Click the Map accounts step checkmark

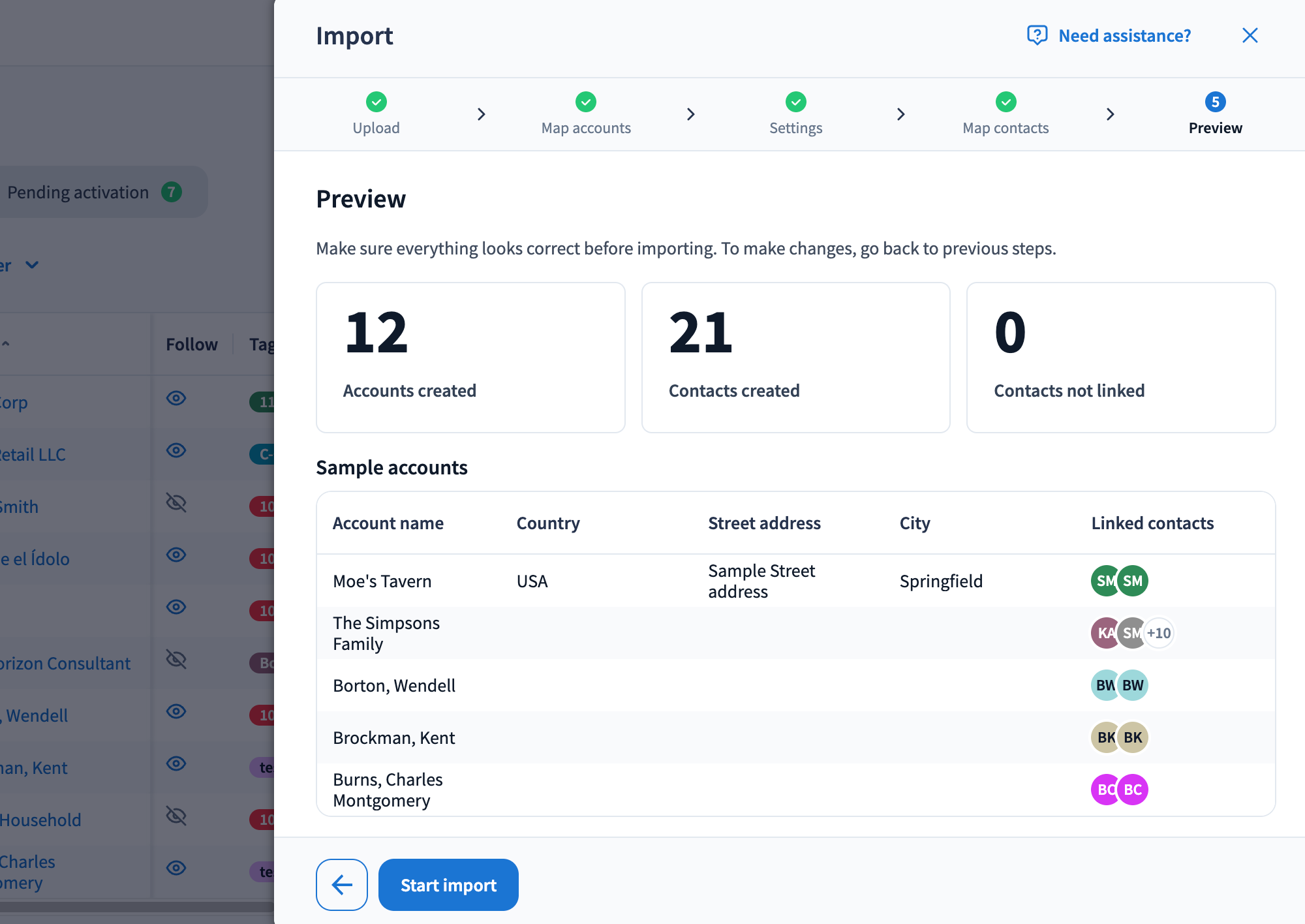click(586, 102)
